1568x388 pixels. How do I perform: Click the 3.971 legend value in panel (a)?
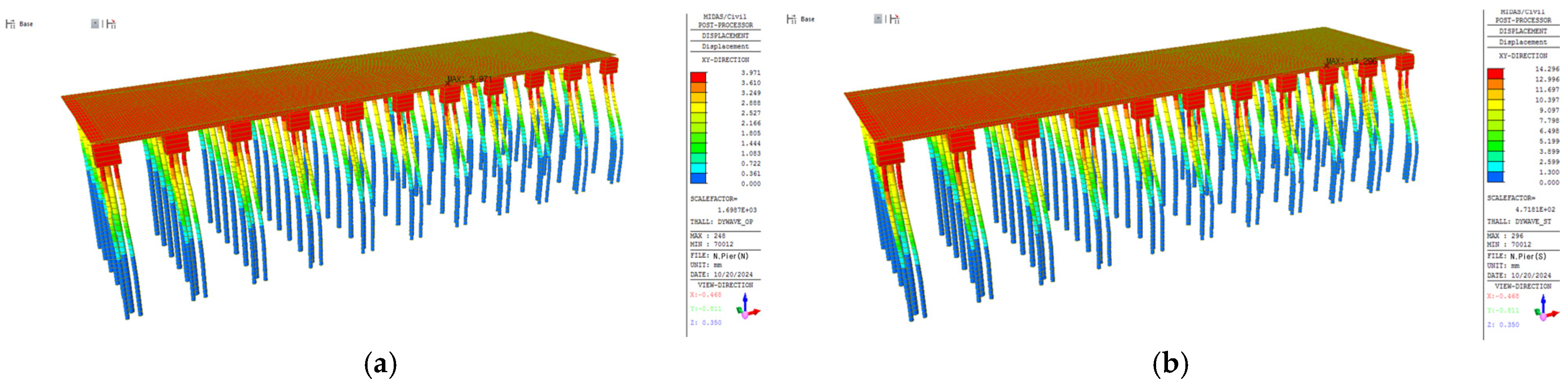click(x=750, y=72)
